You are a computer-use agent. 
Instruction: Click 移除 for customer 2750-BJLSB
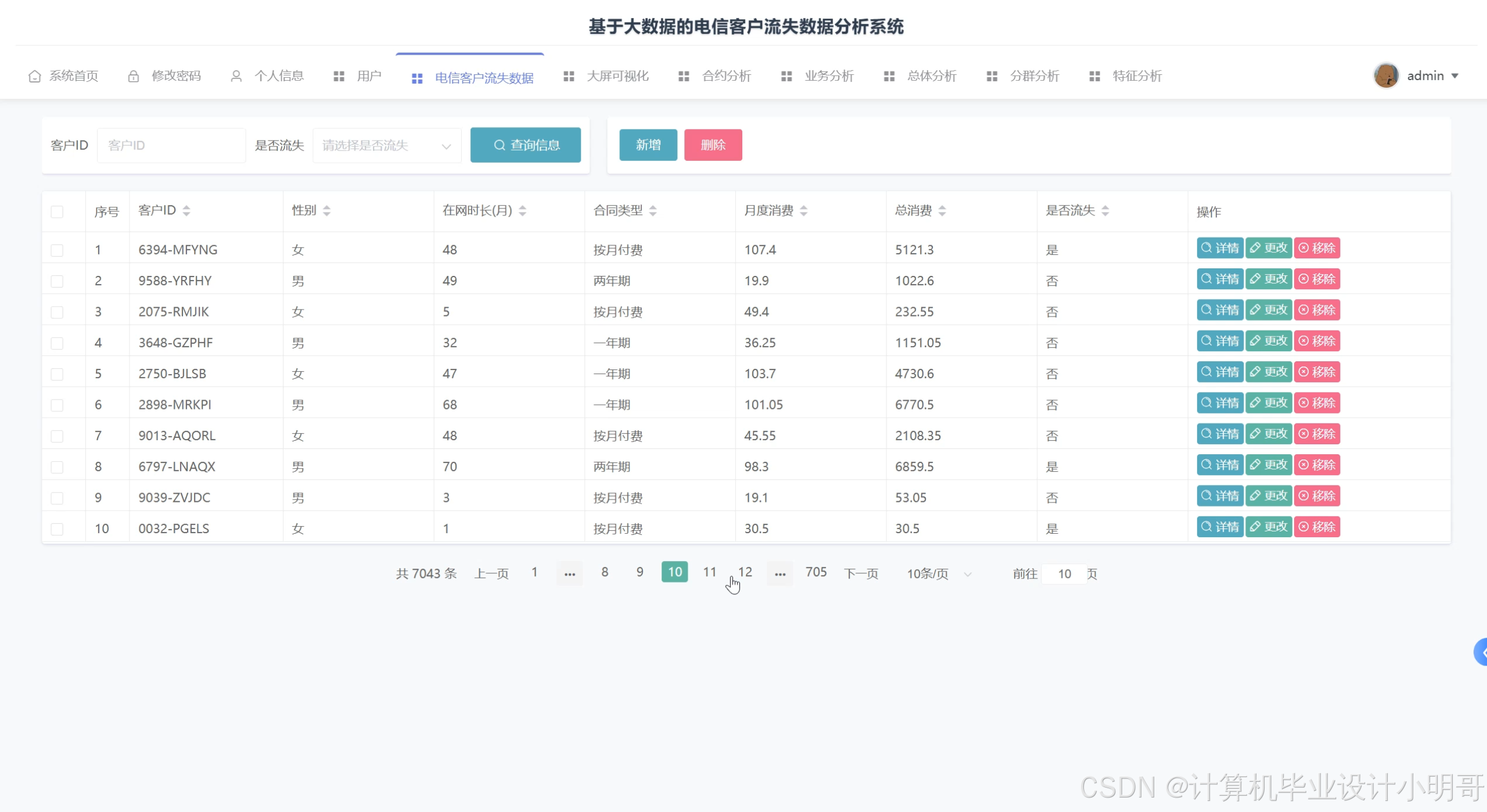coord(1317,372)
